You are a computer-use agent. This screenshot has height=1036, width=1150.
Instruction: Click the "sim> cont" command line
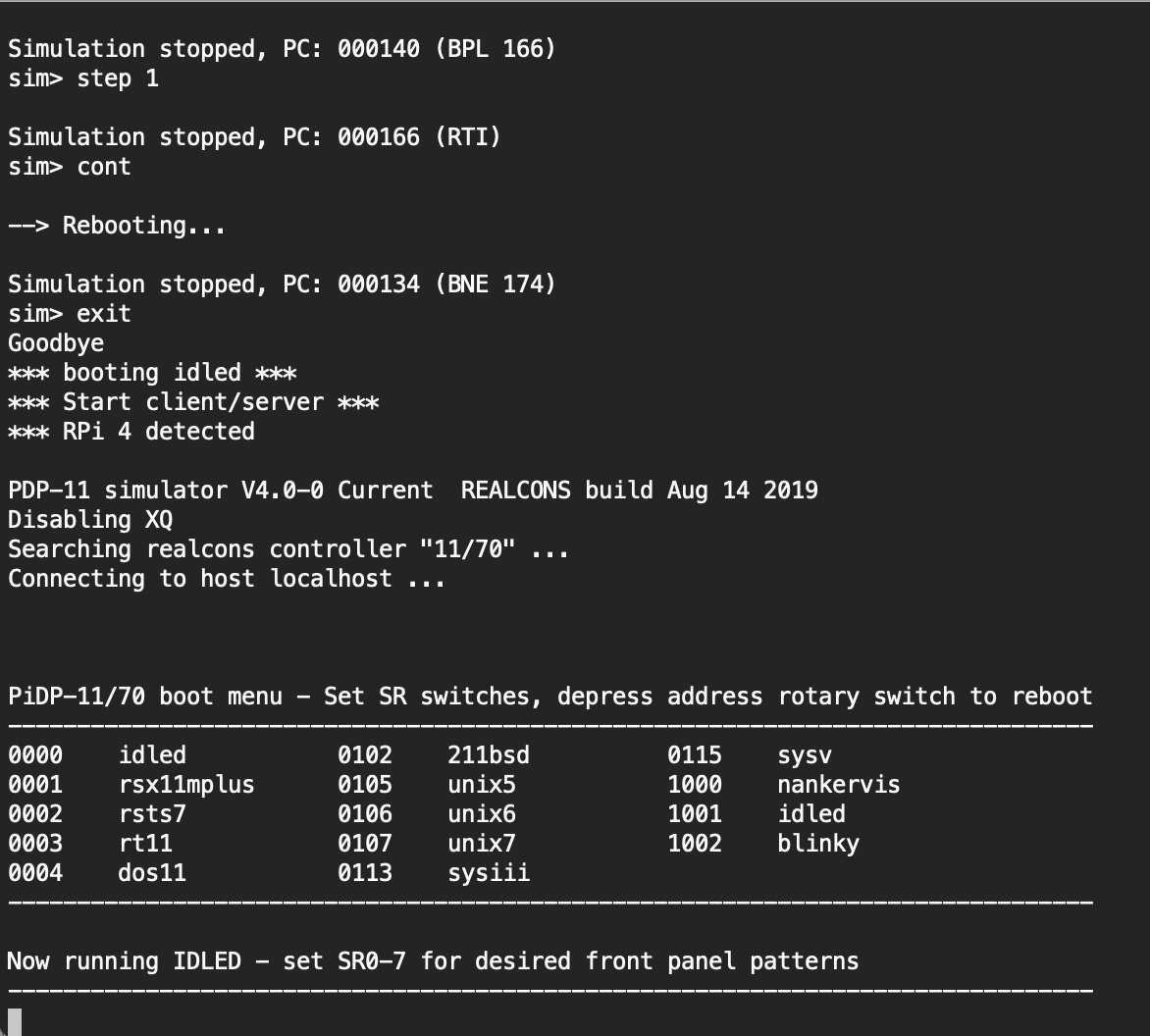click(x=70, y=167)
